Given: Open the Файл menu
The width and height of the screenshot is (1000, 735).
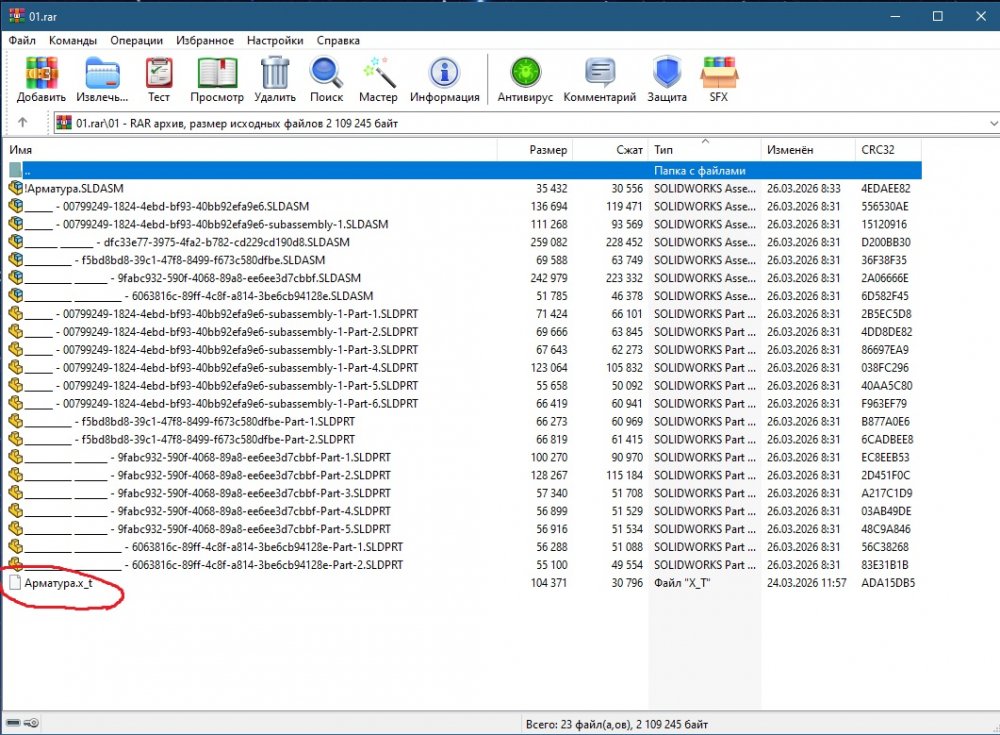Looking at the screenshot, I should pos(22,40).
